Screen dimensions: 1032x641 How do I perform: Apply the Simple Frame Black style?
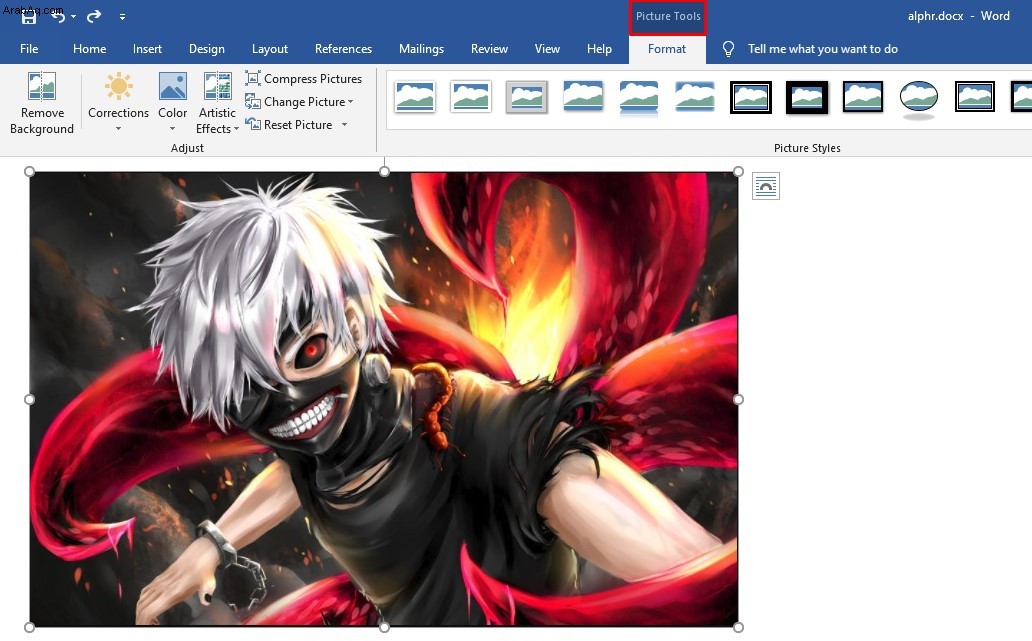tap(863, 97)
